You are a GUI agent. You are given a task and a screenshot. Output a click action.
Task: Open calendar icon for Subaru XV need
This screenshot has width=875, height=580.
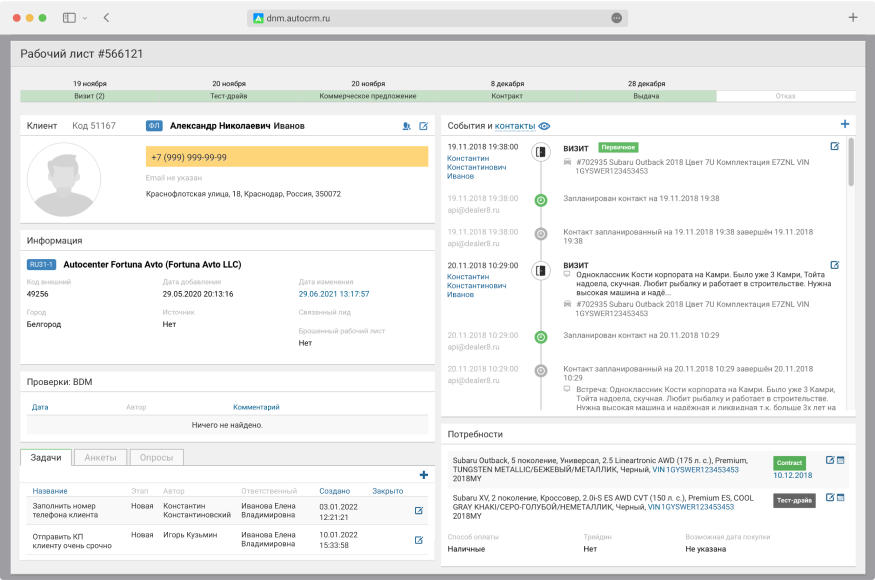coord(840,495)
